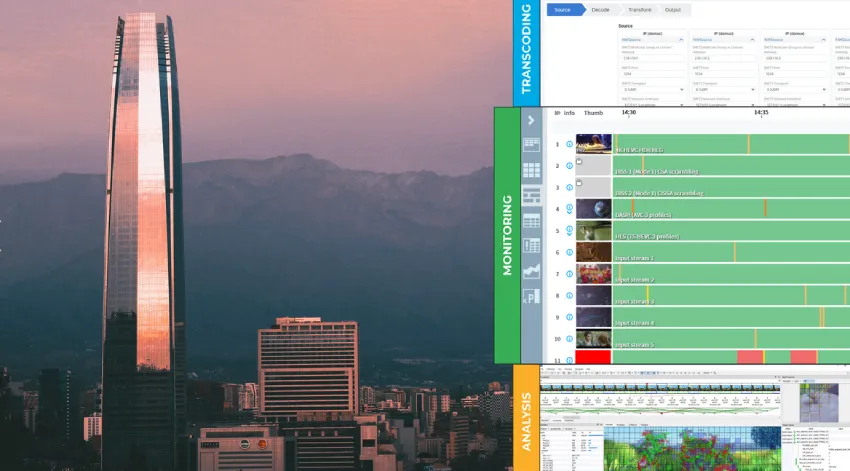Show the info icon for Input stream 3
The image size is (850, 471).
pyautogui.click(x=569, y=296)
